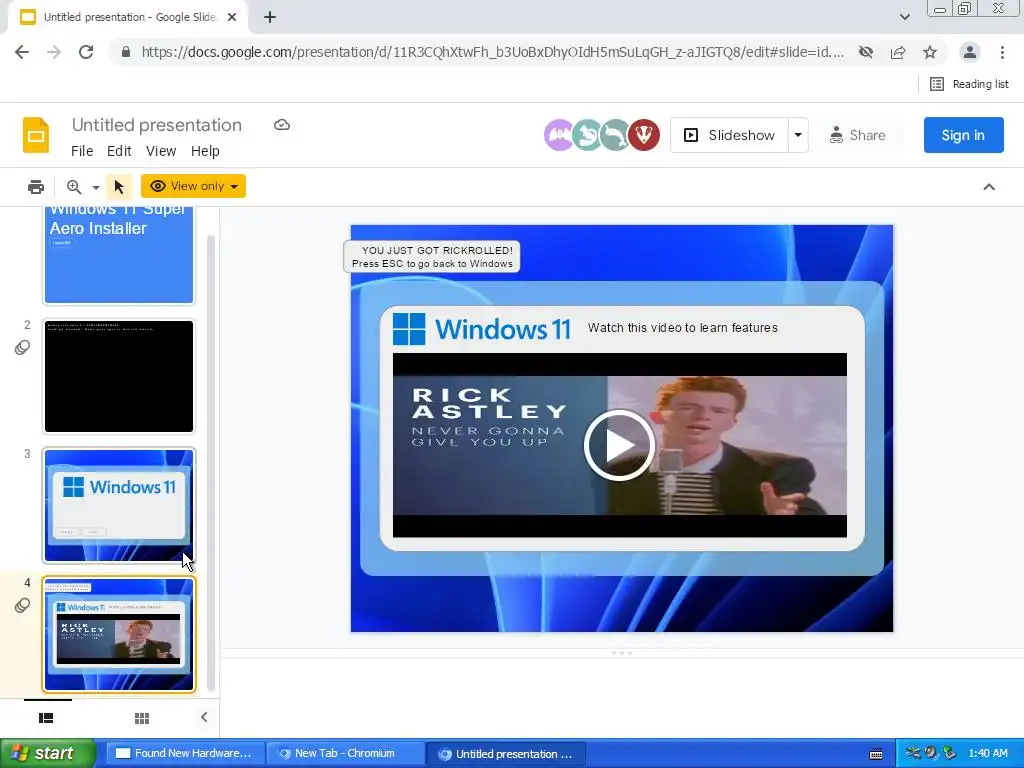Image resolution: width=1024 pixels, height=768 pixels.
Task: Click the link icon beside slide 4
Action: pos(22,605)
